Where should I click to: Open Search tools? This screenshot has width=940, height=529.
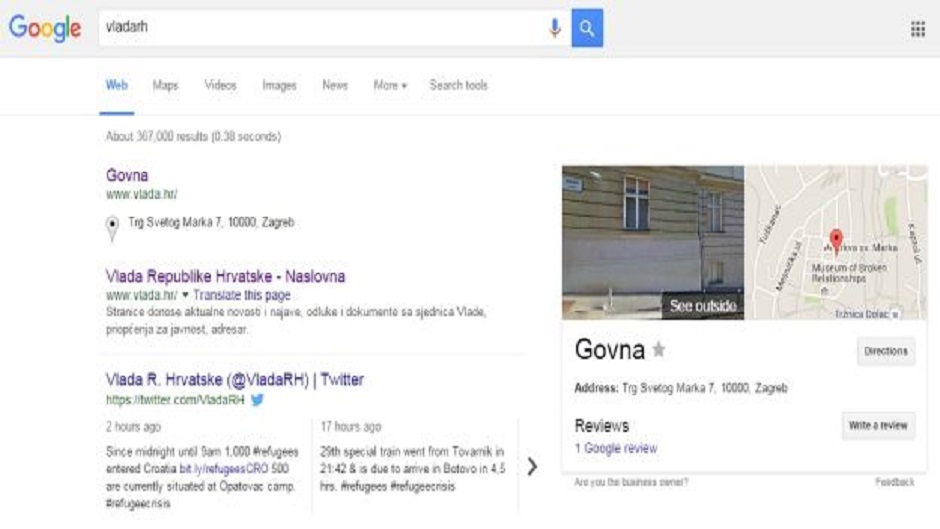tap(459, 85)
